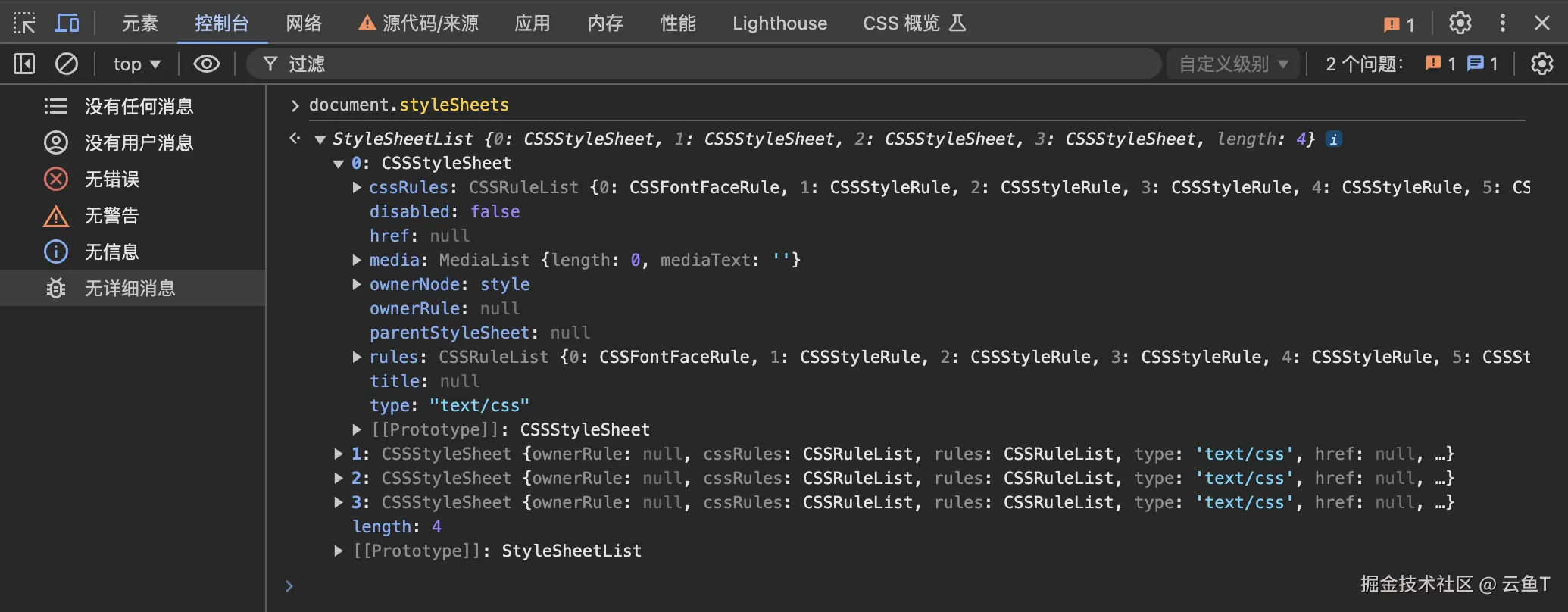Image resolution: width=1568 pixels, height=612 pixels.
Task: Click the issues warning badge in top bar
Action: (x=1398, y=24)
